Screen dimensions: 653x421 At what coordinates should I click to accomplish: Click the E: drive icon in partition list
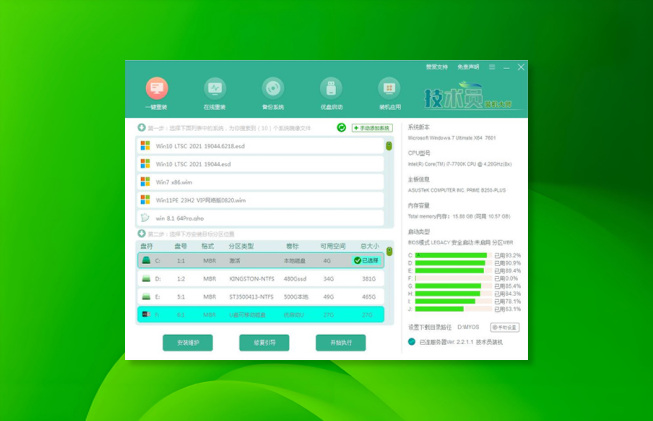[146, 296]
